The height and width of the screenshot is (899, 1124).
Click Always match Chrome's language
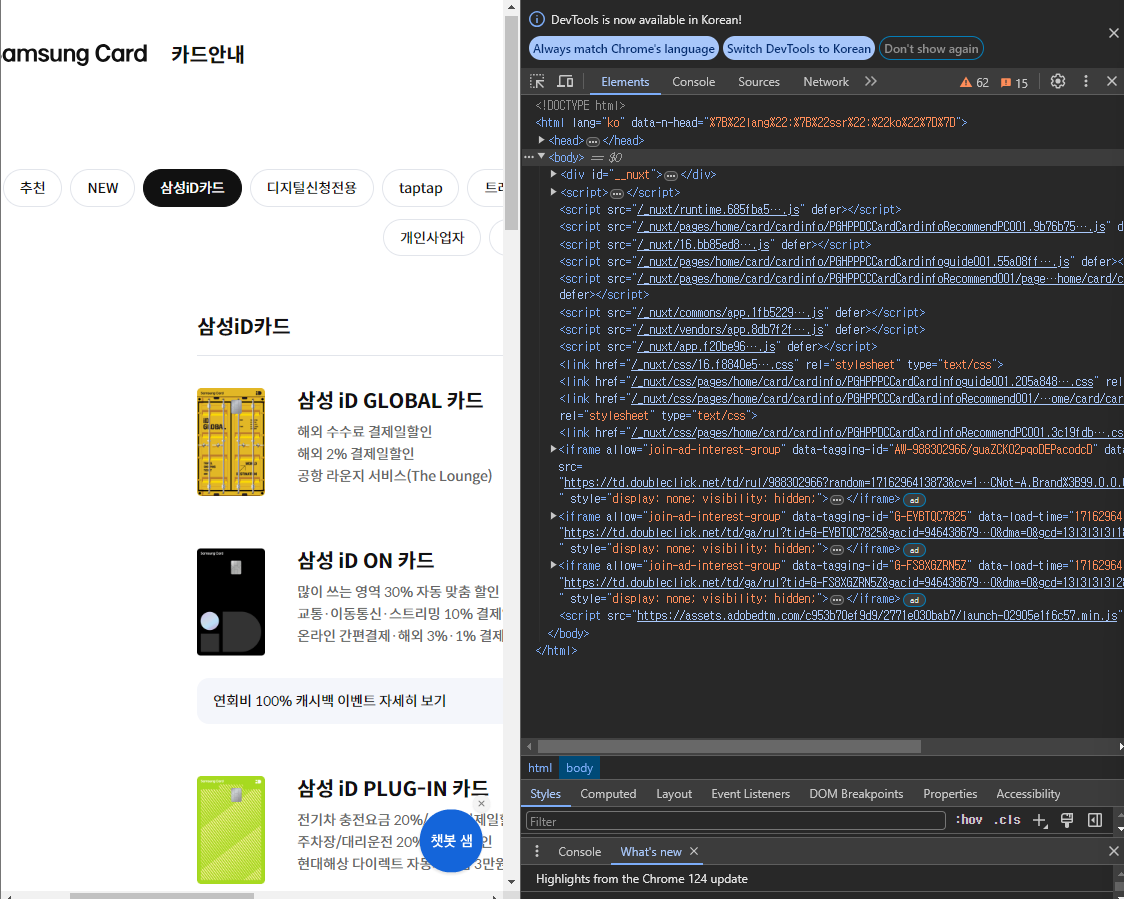(624, 49)
